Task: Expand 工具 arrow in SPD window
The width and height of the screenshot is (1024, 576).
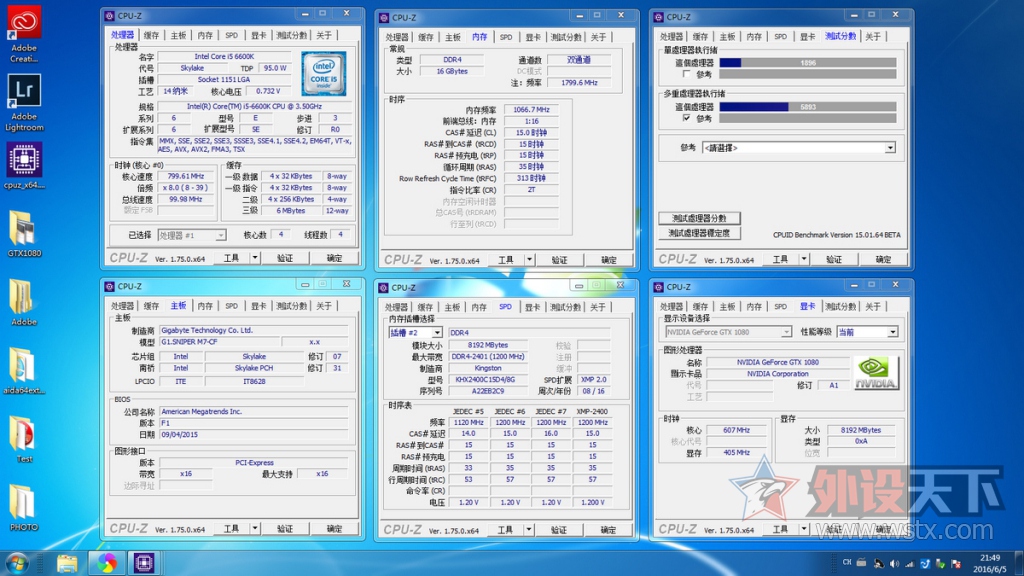Action: [x=529, y=530]
